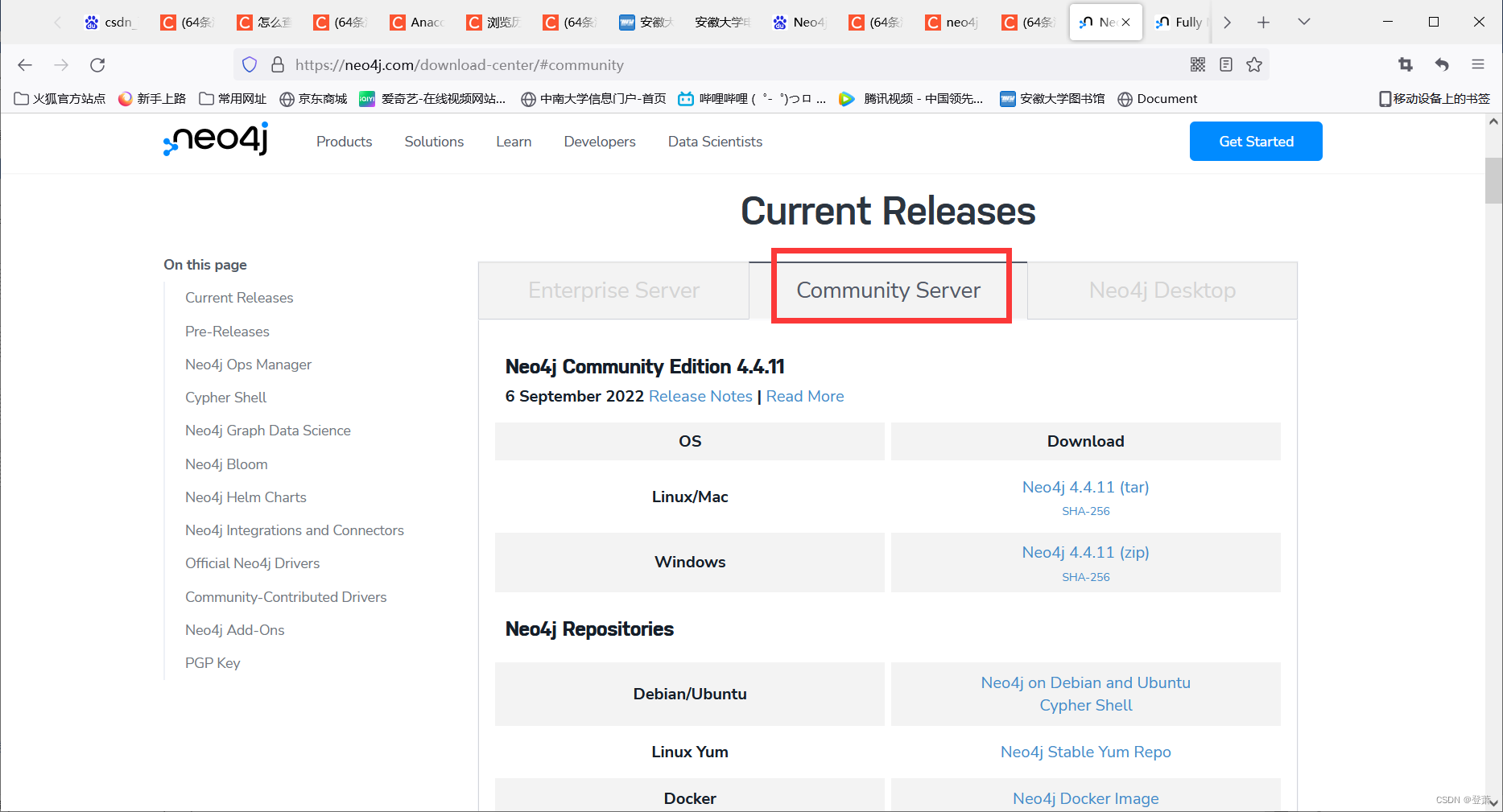Open Neo4j on Debian and Ubuntu link

[1085, 682]
